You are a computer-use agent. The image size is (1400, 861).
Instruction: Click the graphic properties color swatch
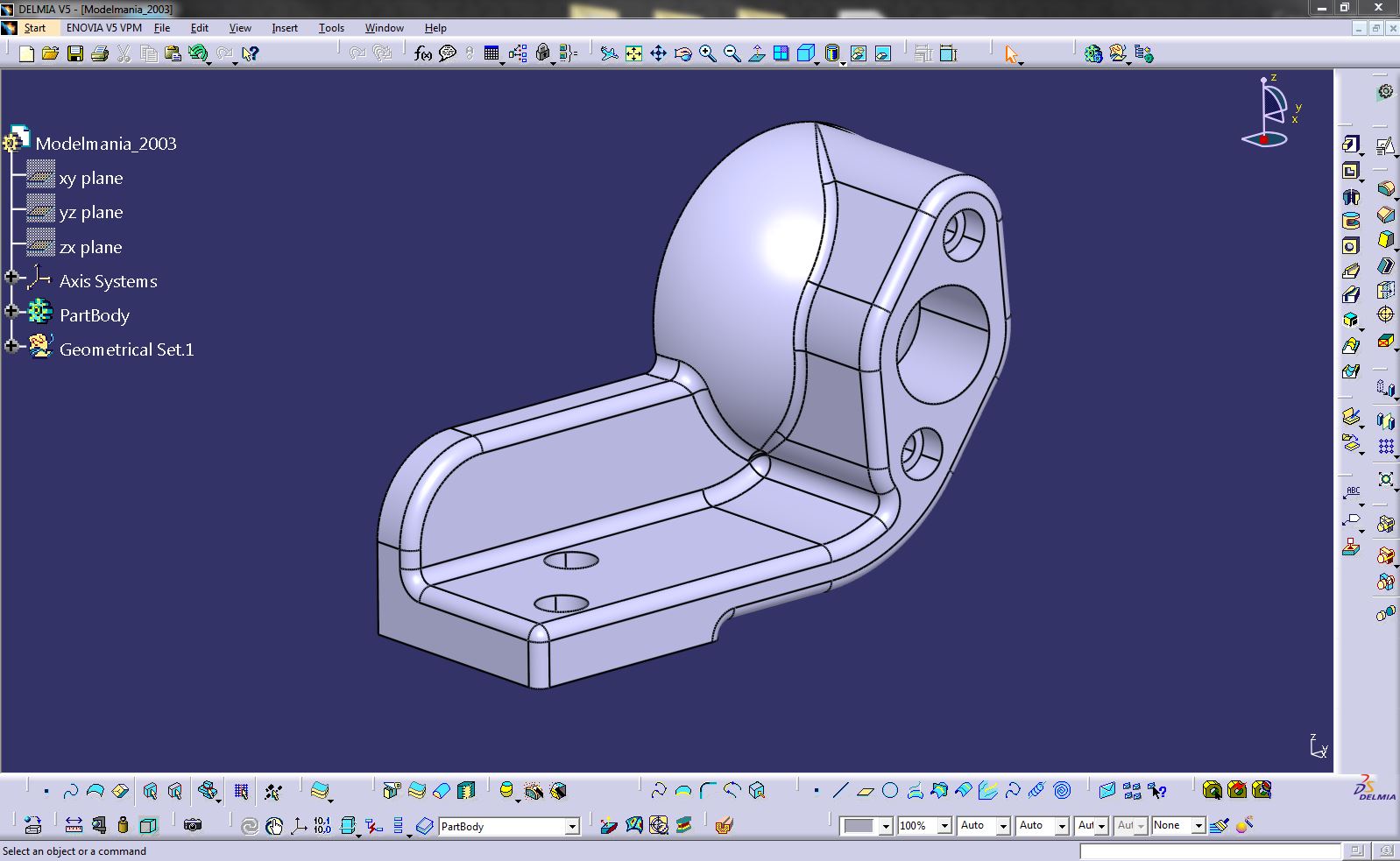tap(859, 826)
